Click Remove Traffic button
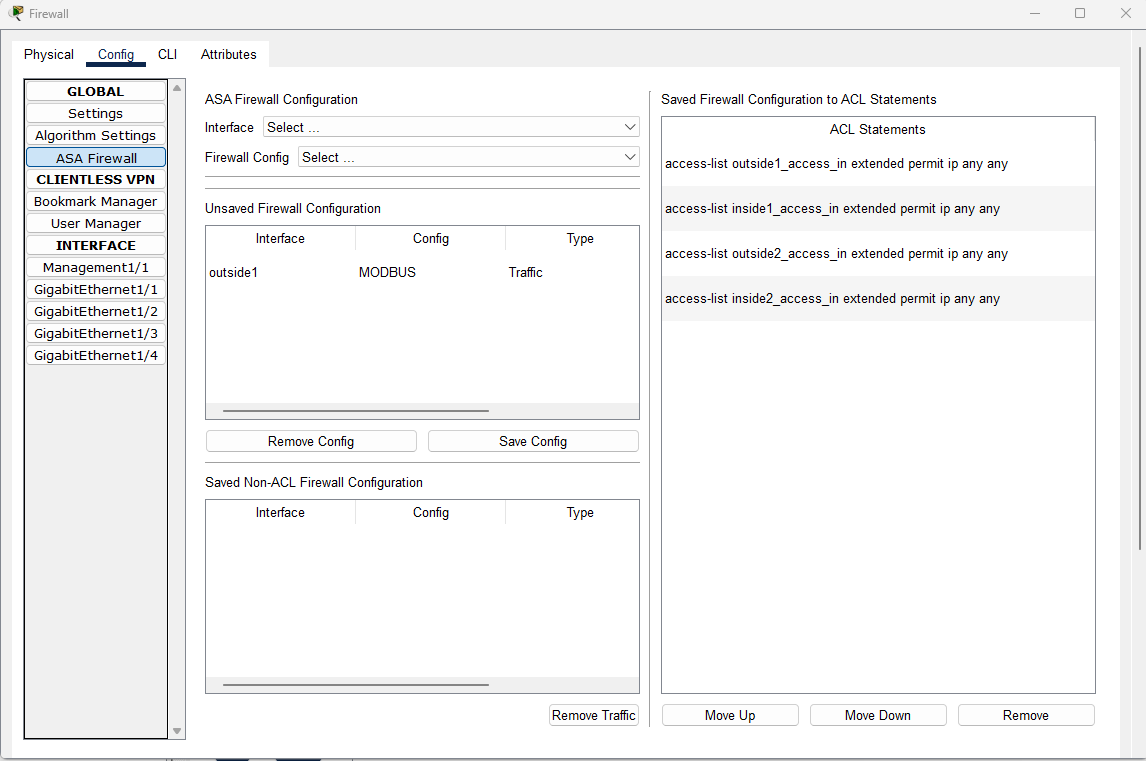1146x761 pixels. tap(593, 714)
